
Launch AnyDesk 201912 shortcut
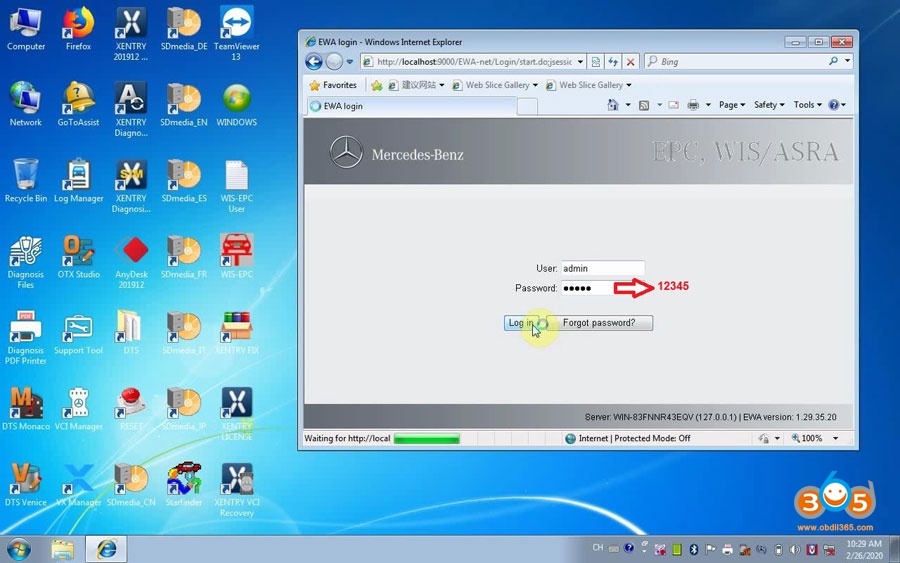tap(131, 262)
